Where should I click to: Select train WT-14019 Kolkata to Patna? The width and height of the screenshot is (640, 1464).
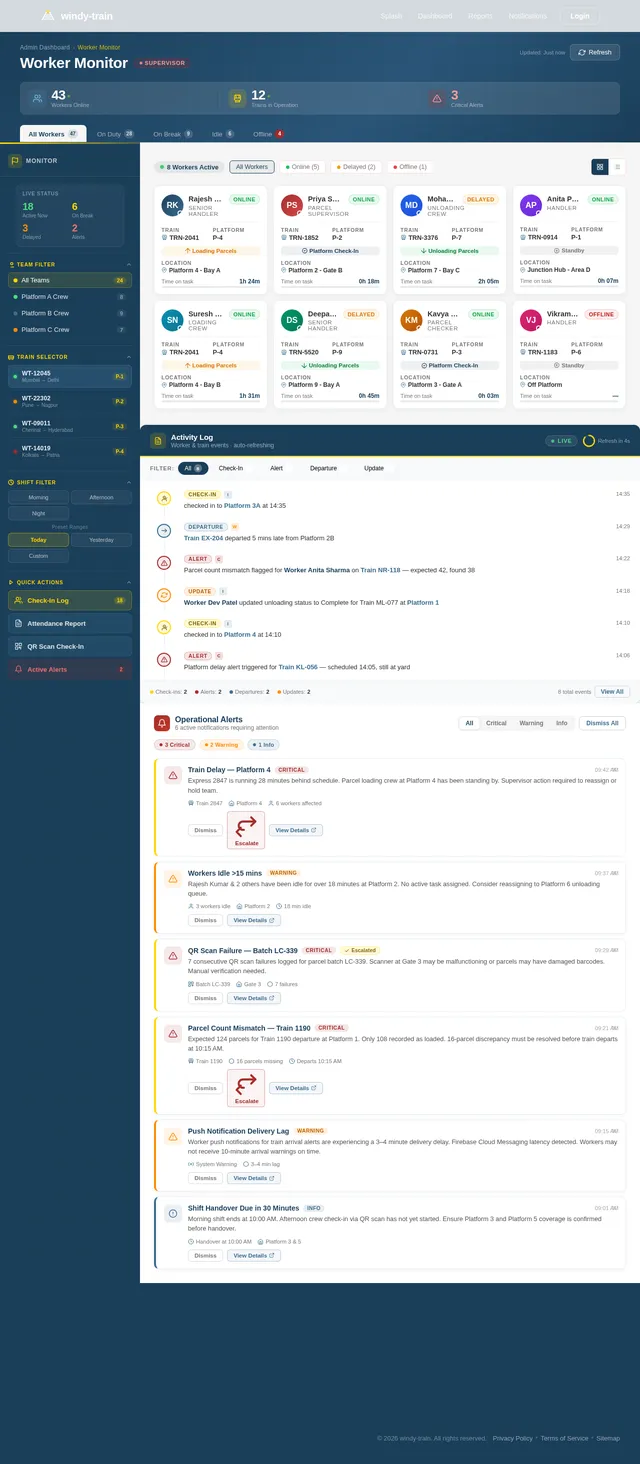tap(70, 451)
